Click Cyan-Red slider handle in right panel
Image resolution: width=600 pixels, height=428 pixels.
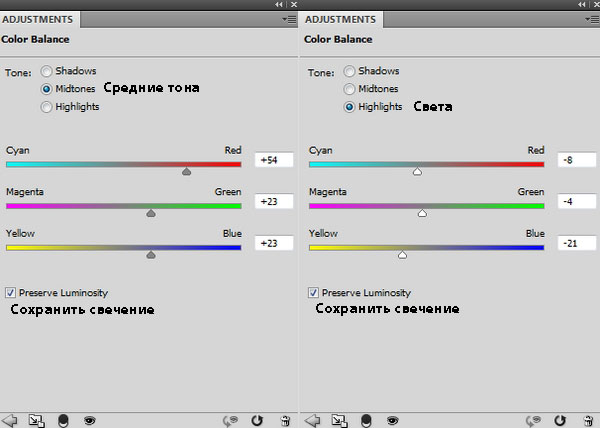pyautogui.click(x=417, y=171)
